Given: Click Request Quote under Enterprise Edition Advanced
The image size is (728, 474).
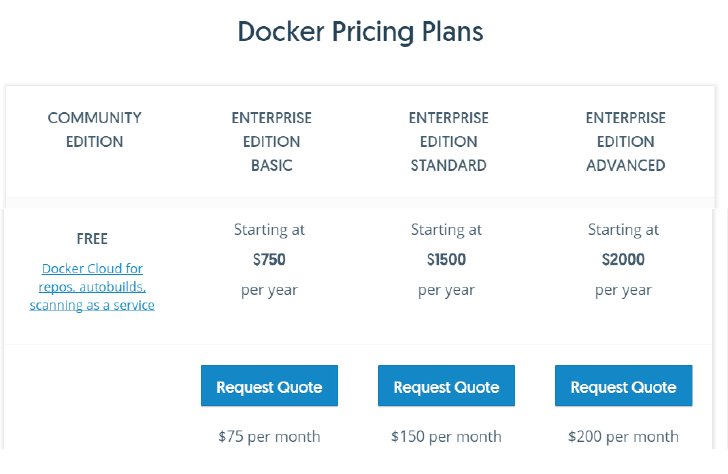Looking at the screenshot, I should [624, 386].
